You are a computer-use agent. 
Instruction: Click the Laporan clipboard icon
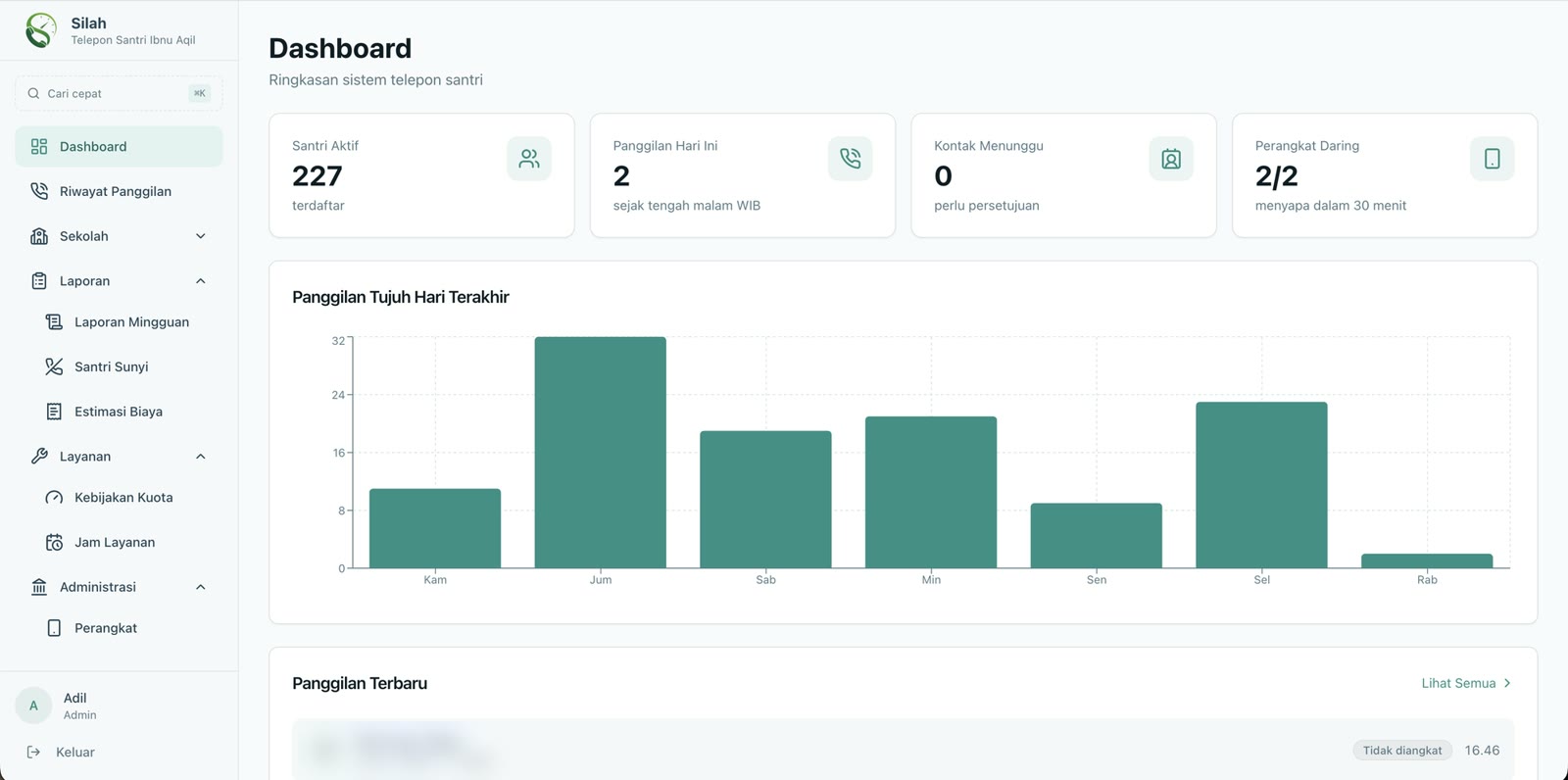coord(39,281)
